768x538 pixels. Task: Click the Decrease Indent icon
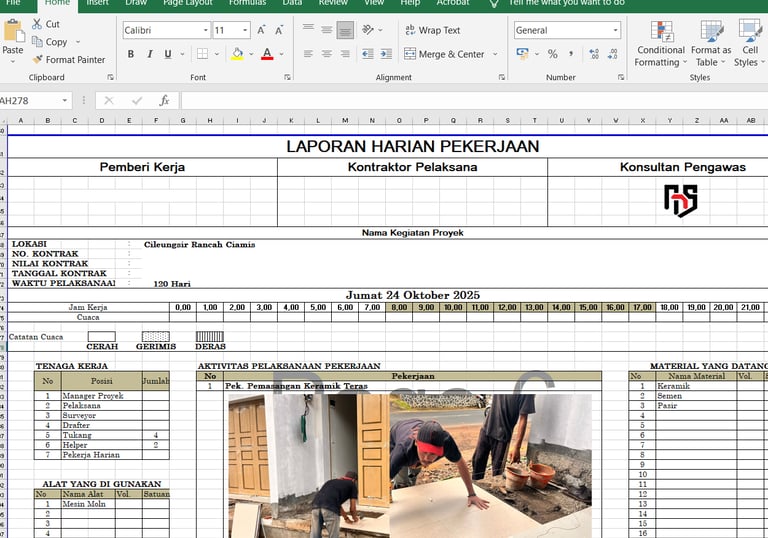coord(368,54)
